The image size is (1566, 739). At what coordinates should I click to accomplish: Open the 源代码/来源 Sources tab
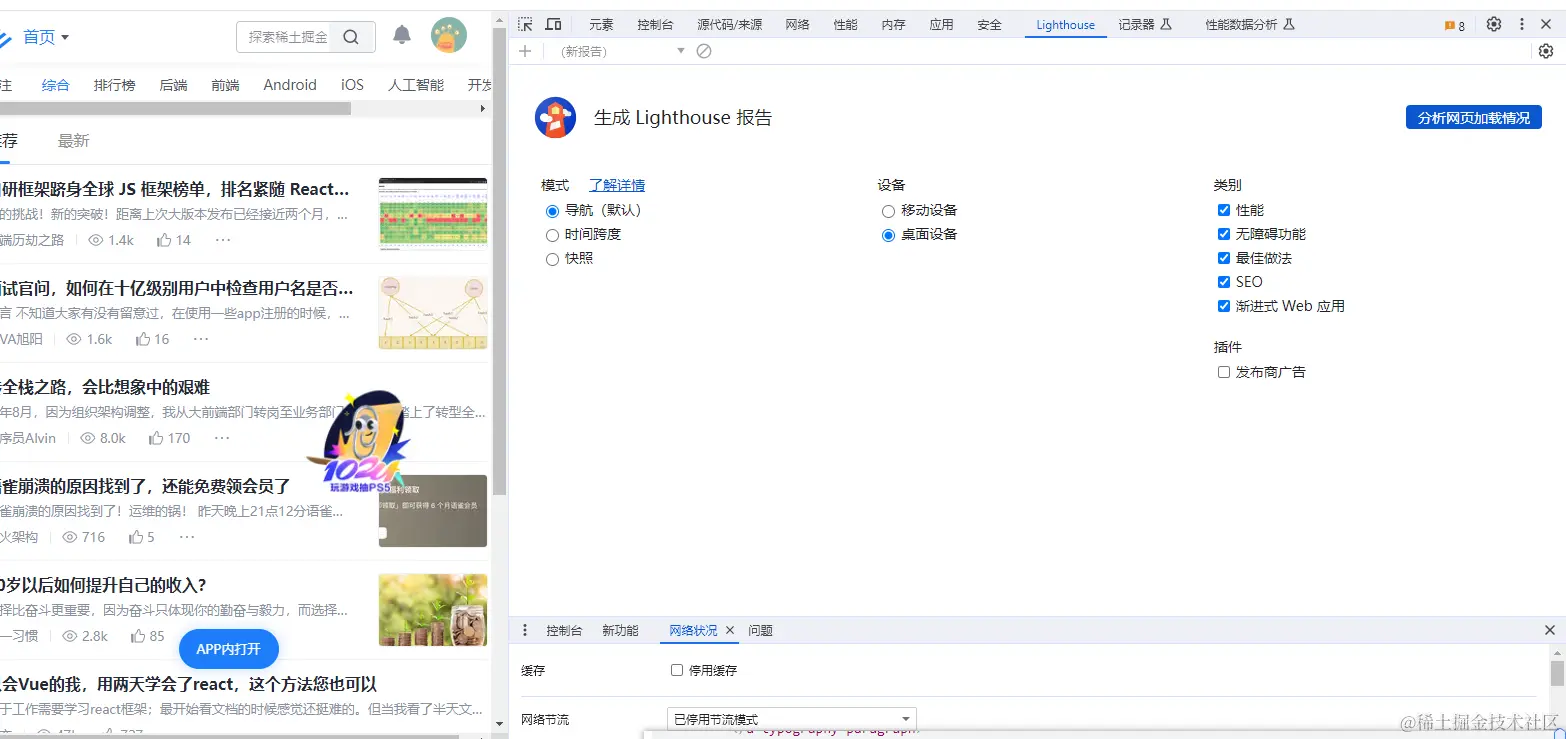(x=729, y=25)
